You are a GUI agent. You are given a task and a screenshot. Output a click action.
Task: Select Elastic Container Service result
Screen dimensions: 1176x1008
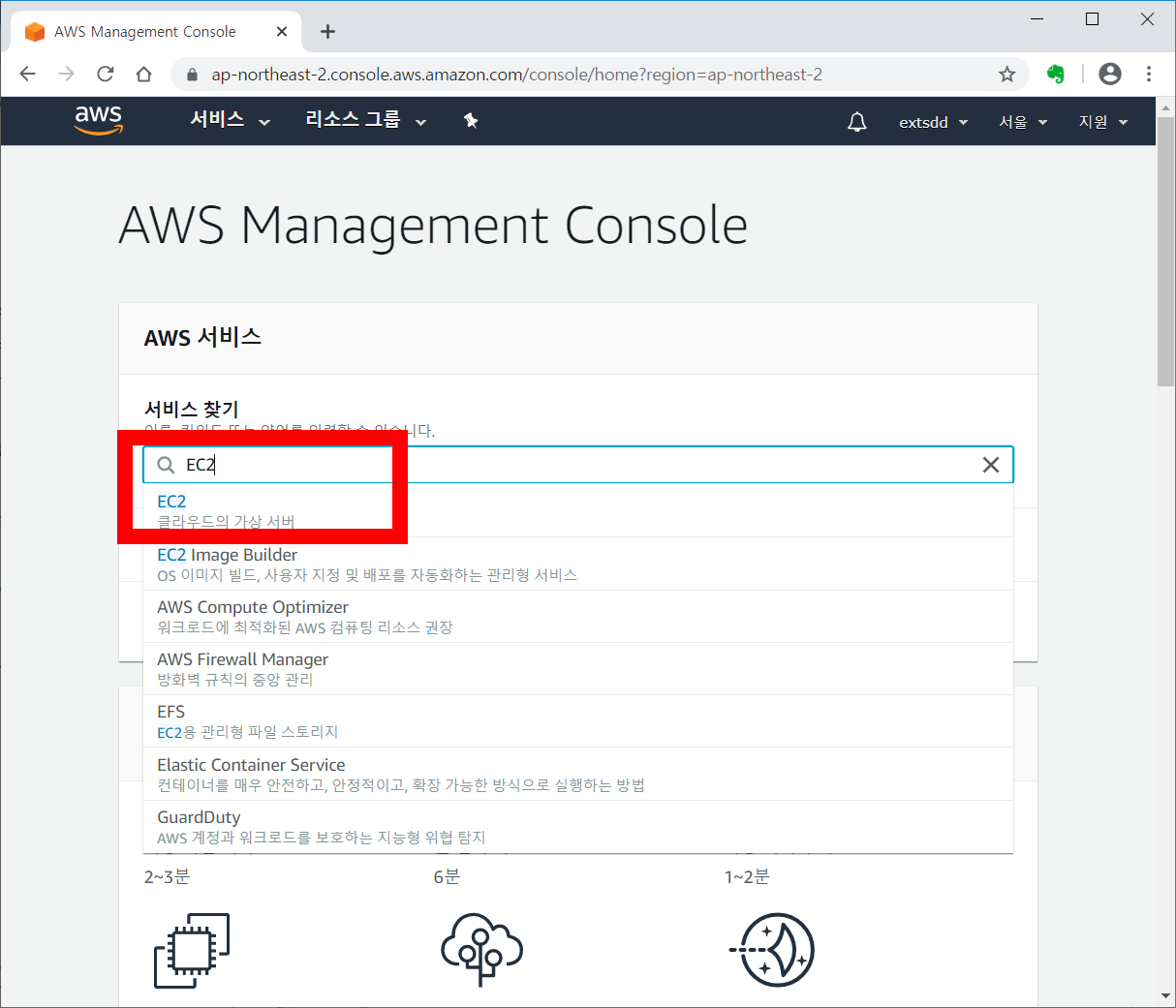[x=578, y=774]
